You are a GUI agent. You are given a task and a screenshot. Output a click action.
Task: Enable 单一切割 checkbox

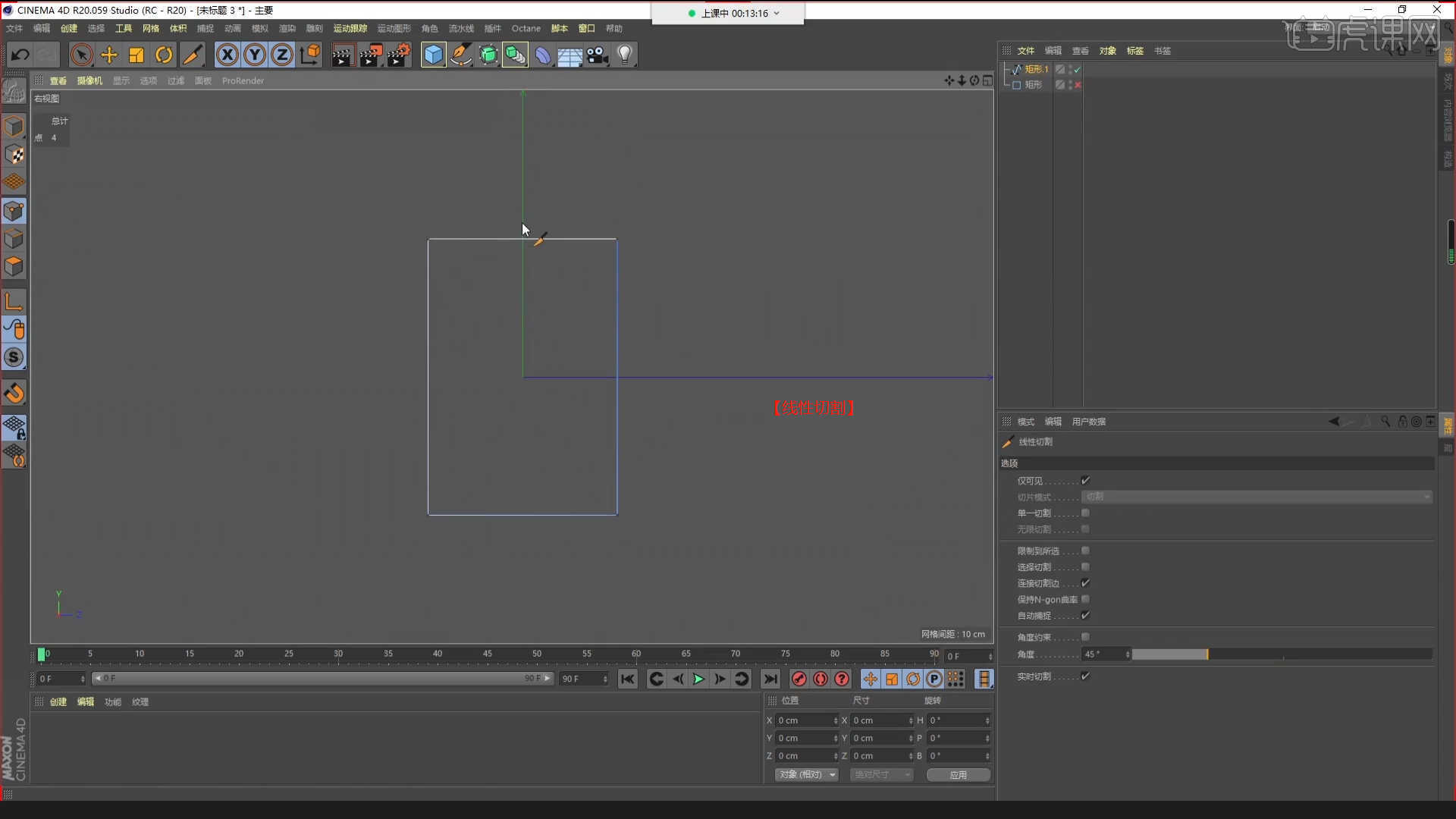pos(1085,513)
